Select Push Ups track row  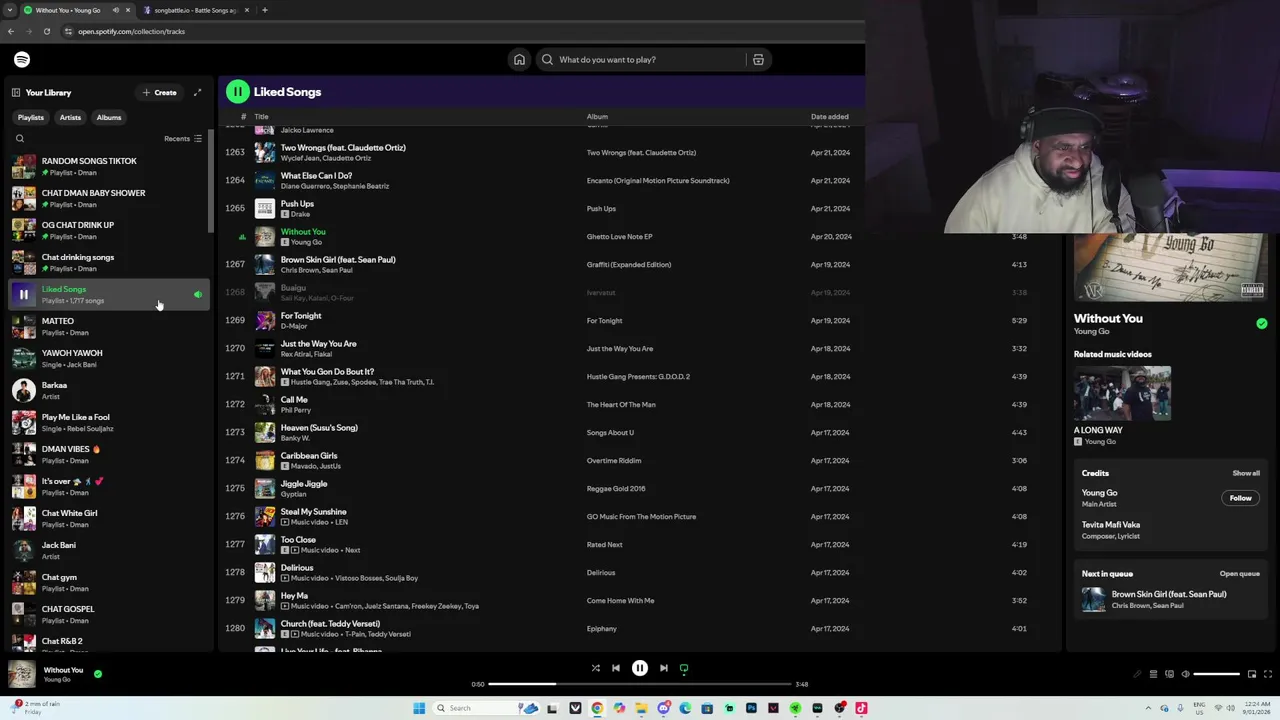(640, 209)
